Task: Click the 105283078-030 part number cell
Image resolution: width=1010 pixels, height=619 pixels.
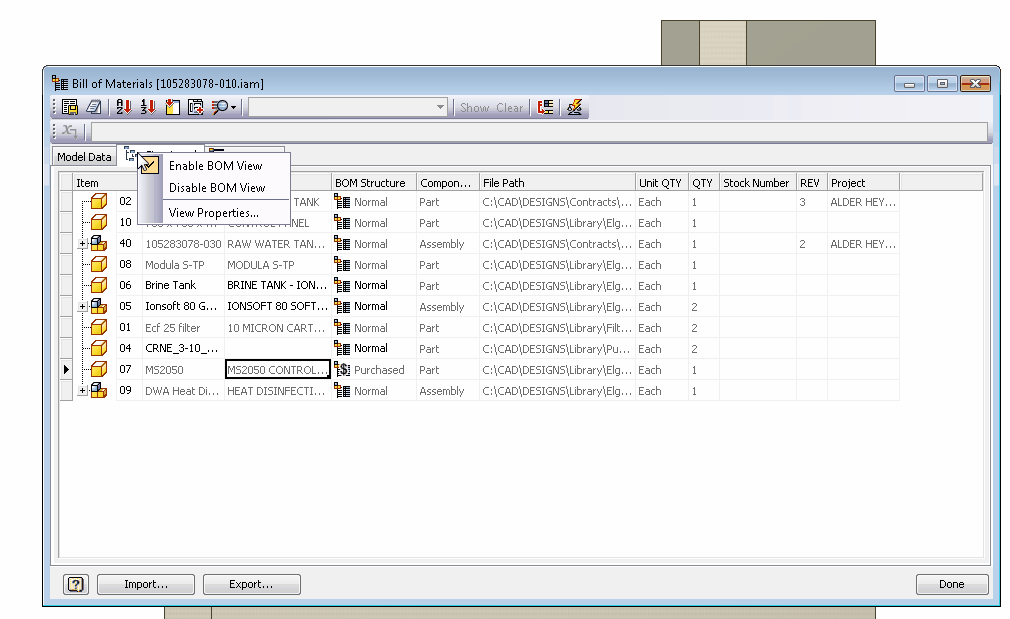Action: click(183, 244)
